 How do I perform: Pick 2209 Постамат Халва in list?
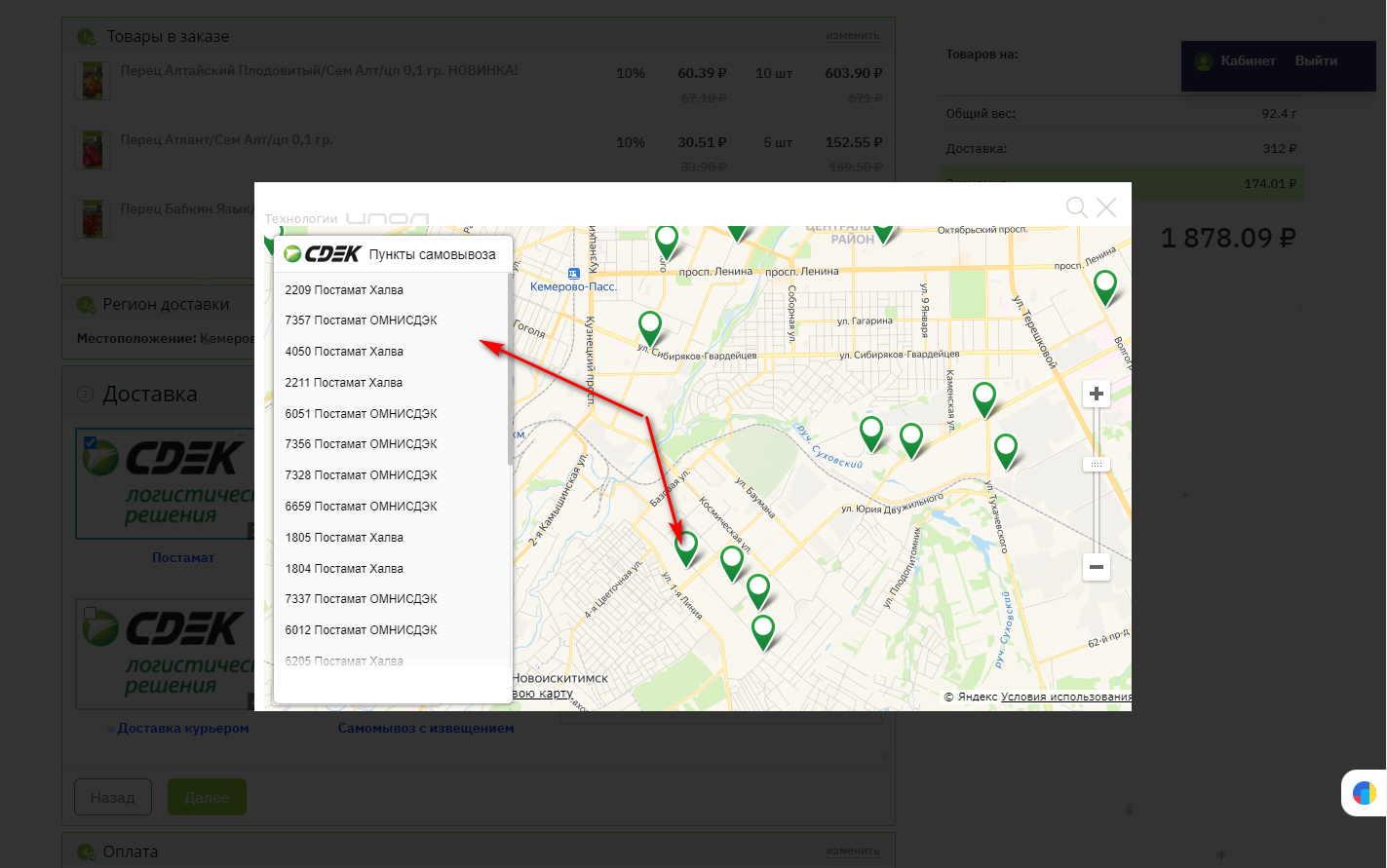pyautogui.click(x=344, y=290)
